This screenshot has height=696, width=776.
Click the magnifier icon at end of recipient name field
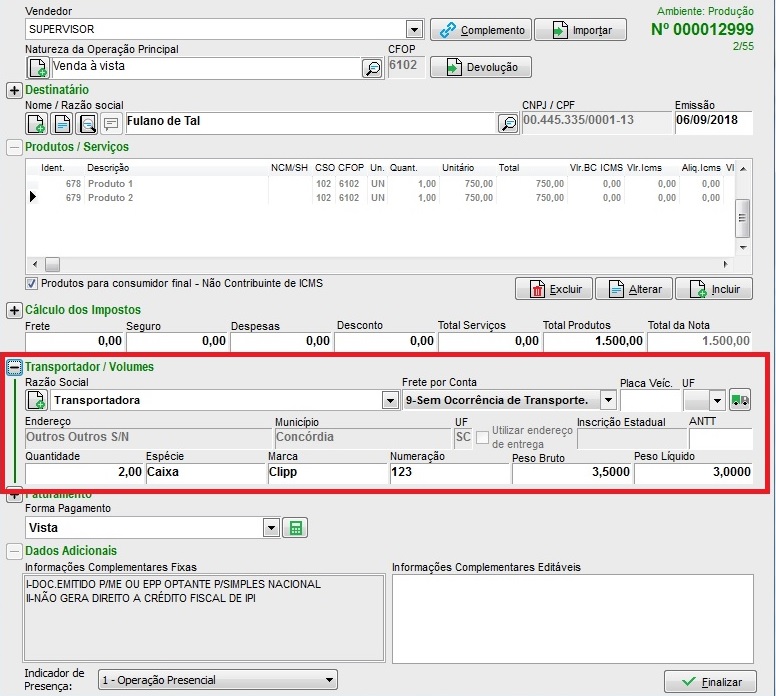pos(508,123)
